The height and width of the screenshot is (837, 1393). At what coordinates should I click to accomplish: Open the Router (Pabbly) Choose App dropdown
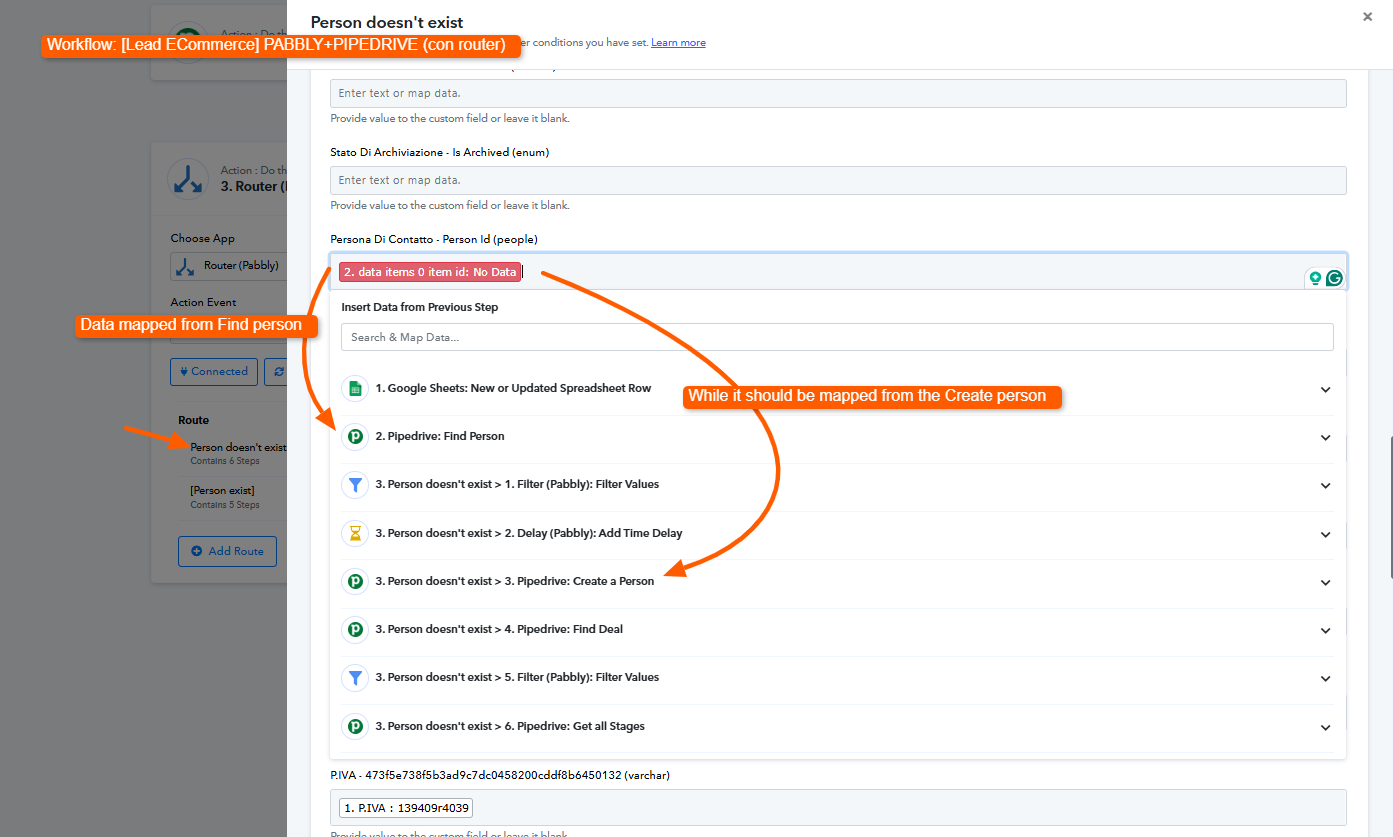pos(229,266)
